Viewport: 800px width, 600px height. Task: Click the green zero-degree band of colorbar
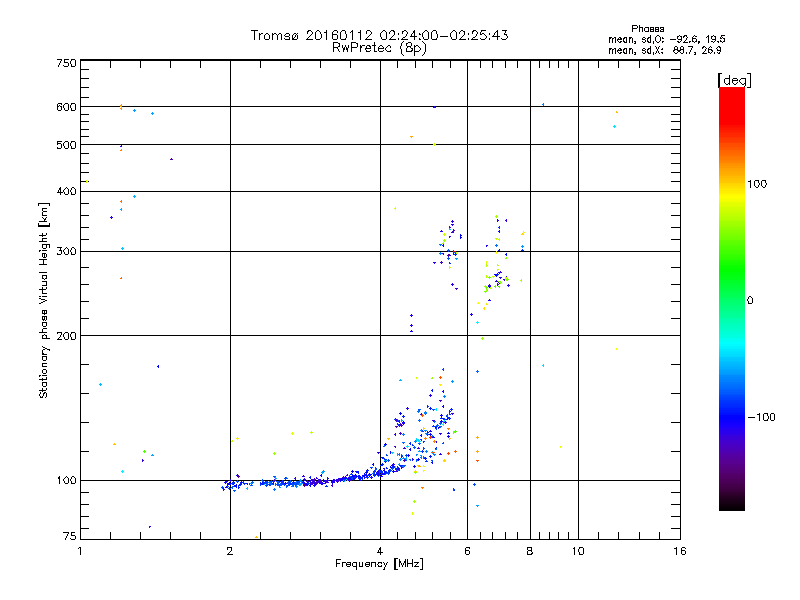(x=732, y=300)
